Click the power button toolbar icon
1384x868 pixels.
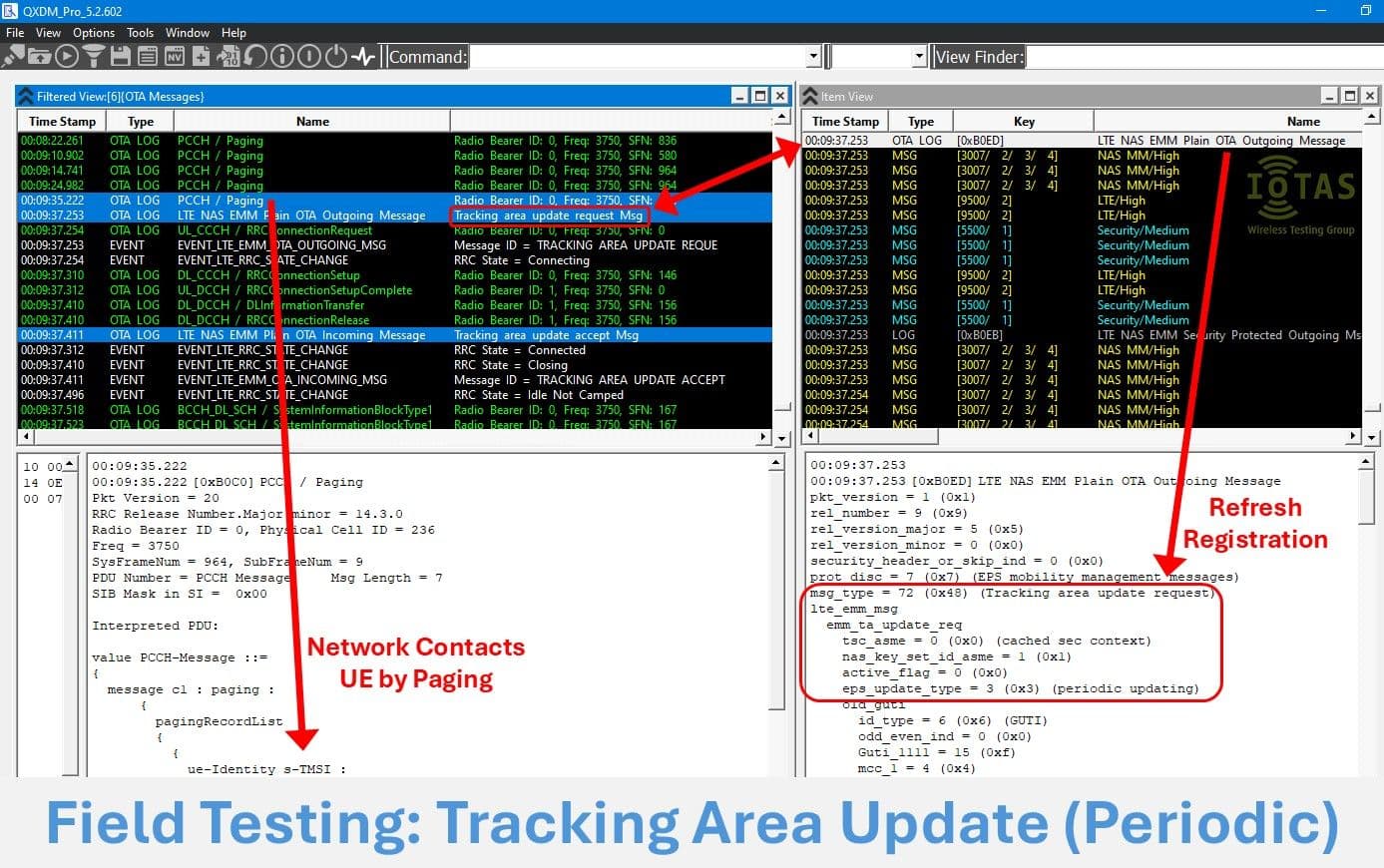pos(336,57)
